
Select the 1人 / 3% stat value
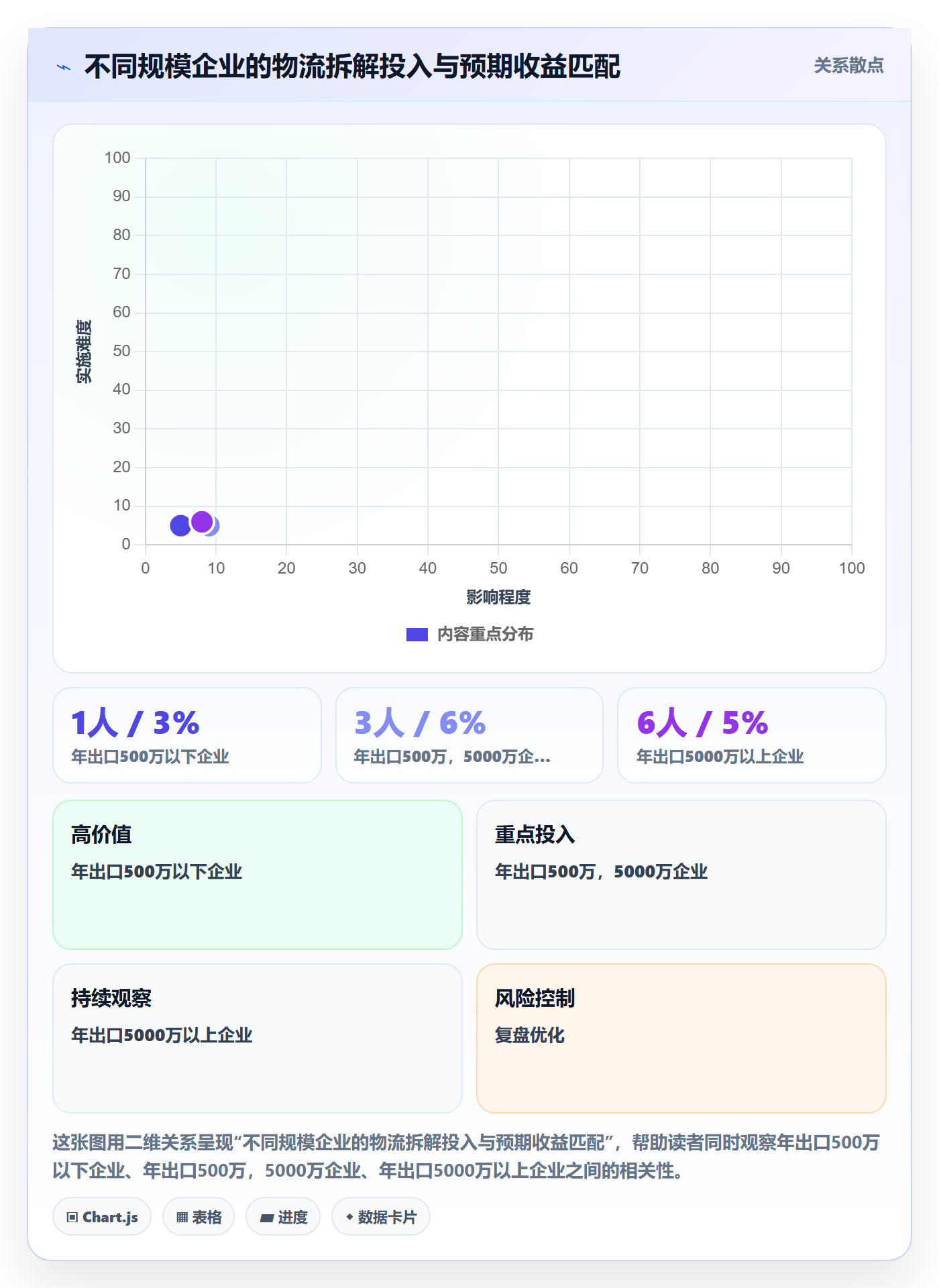[x=135, y=722]
